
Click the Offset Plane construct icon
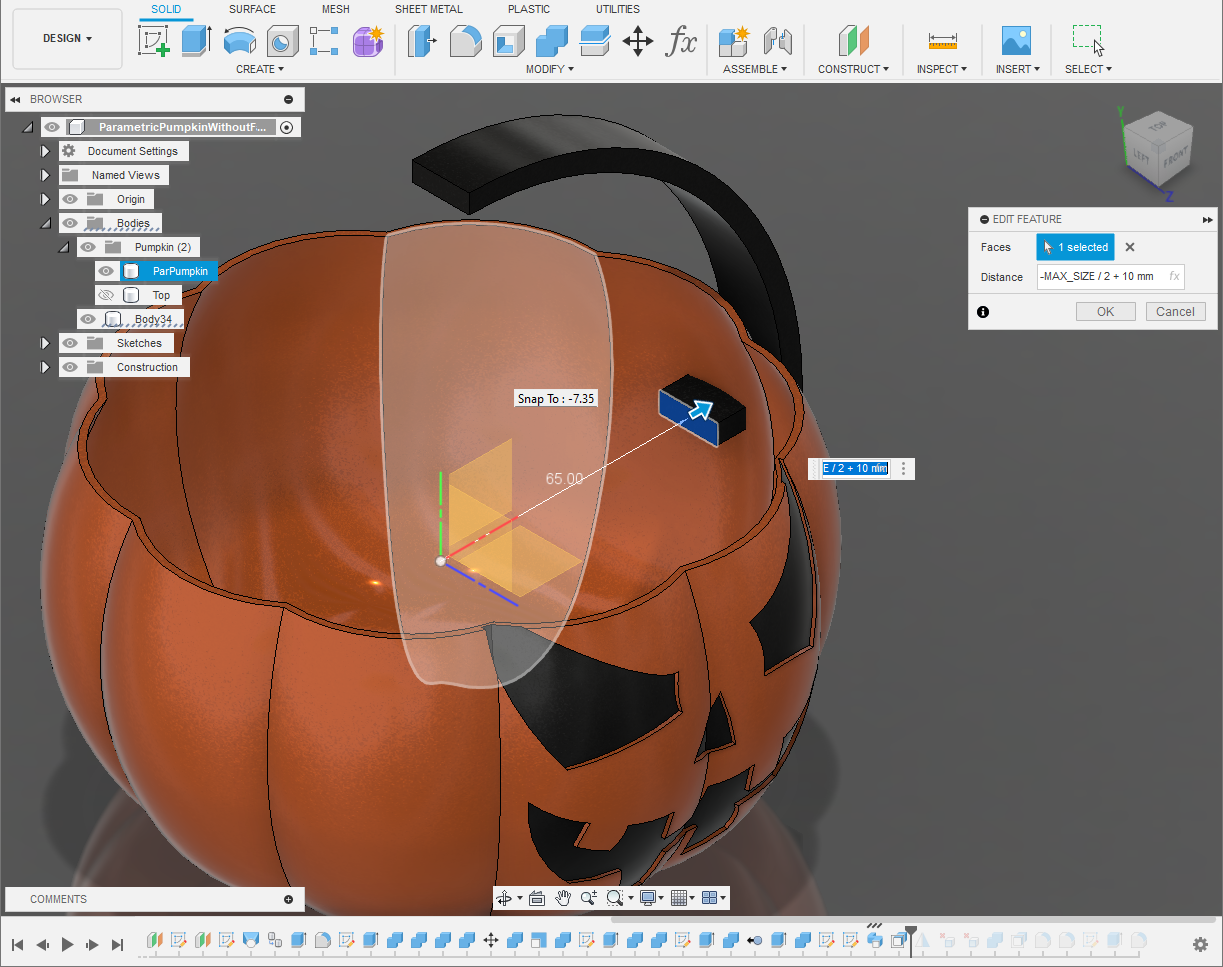853,41
